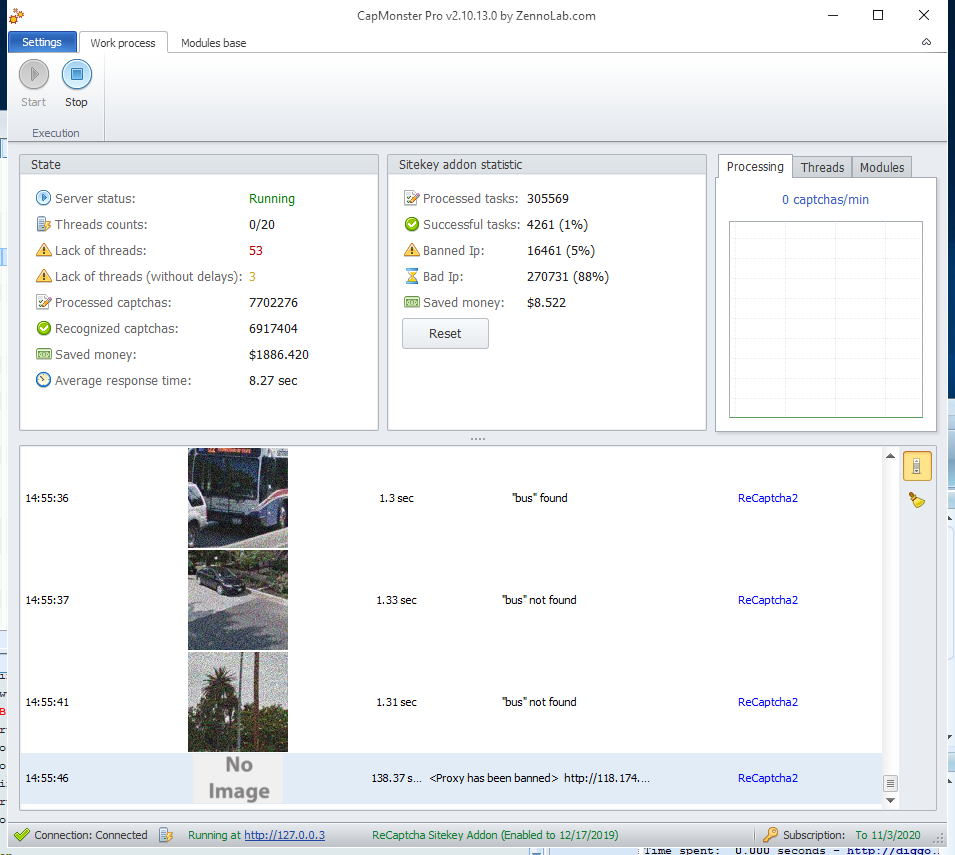
Task: Collapse the ribbon with the chevron
Action: pyautogui.click(x=926, y=43)
